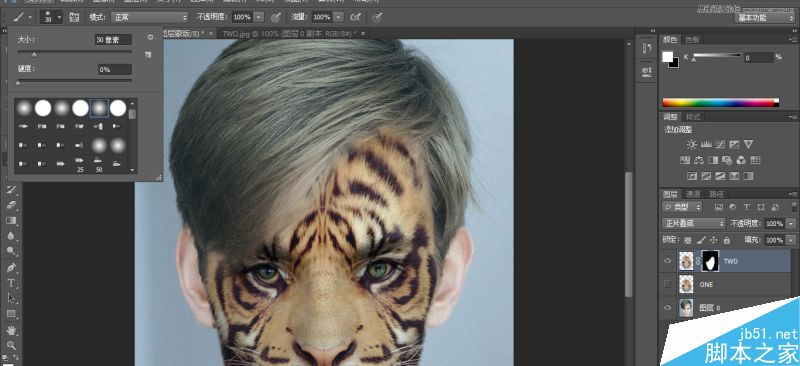This screenshot has width=800, height=366.
Task: Click the opacity 100% field in options bar
Action: pos(242,17)
